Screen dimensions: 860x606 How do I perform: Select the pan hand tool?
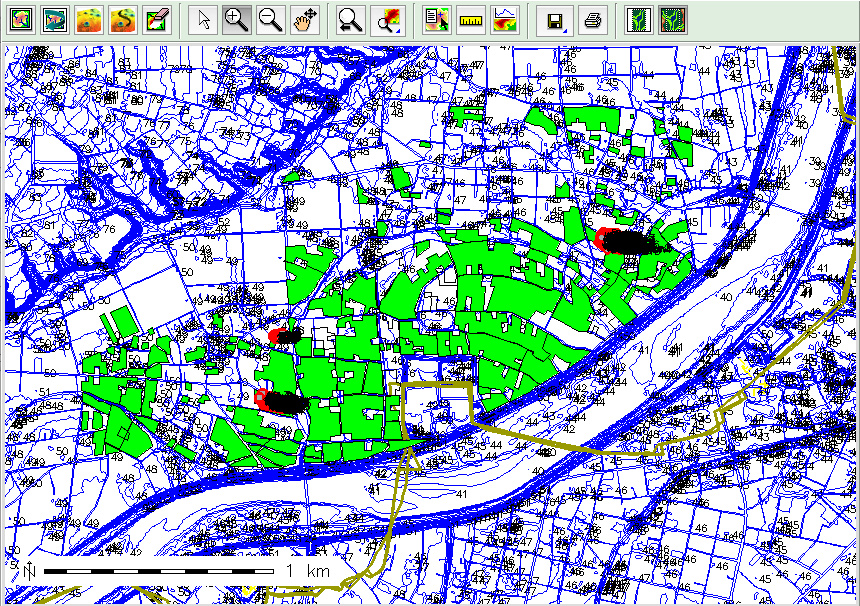[x=305, y=20]
